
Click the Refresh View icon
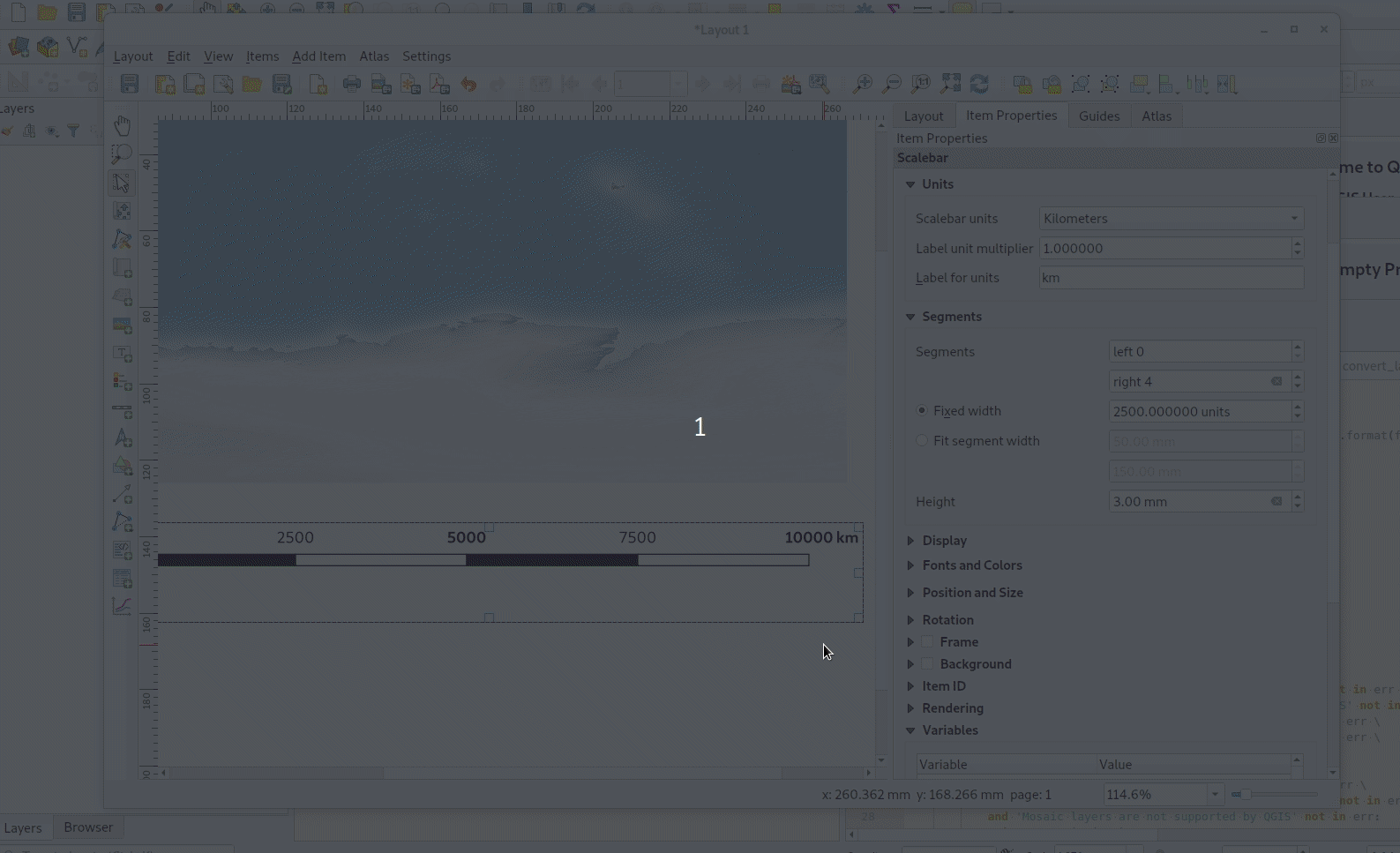979,85
